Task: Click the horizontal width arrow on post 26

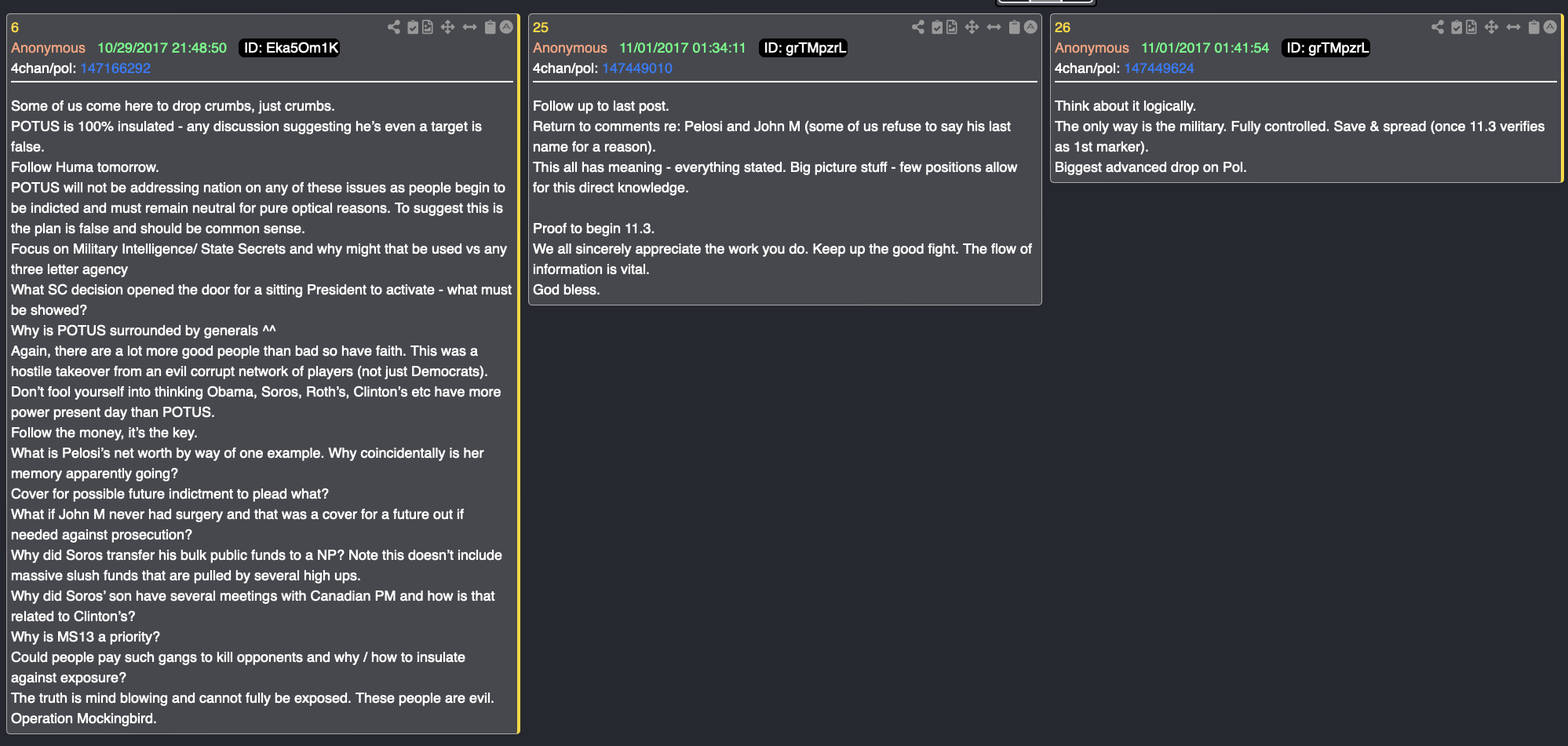Action: pyautogui.click(x=1513, y=27)
